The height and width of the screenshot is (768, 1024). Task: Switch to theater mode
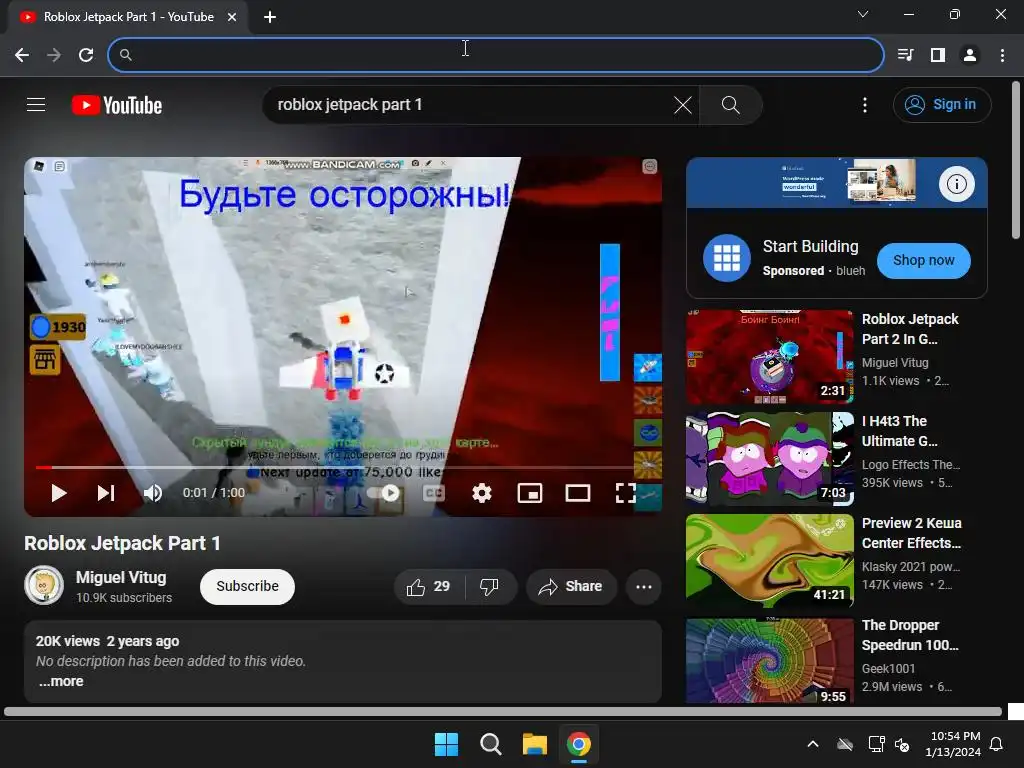577,493
